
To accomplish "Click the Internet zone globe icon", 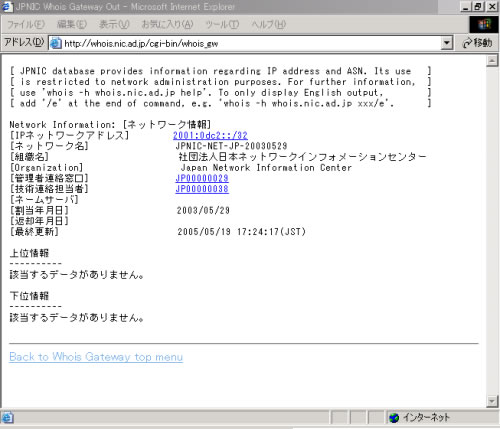I will click(394, 417).
